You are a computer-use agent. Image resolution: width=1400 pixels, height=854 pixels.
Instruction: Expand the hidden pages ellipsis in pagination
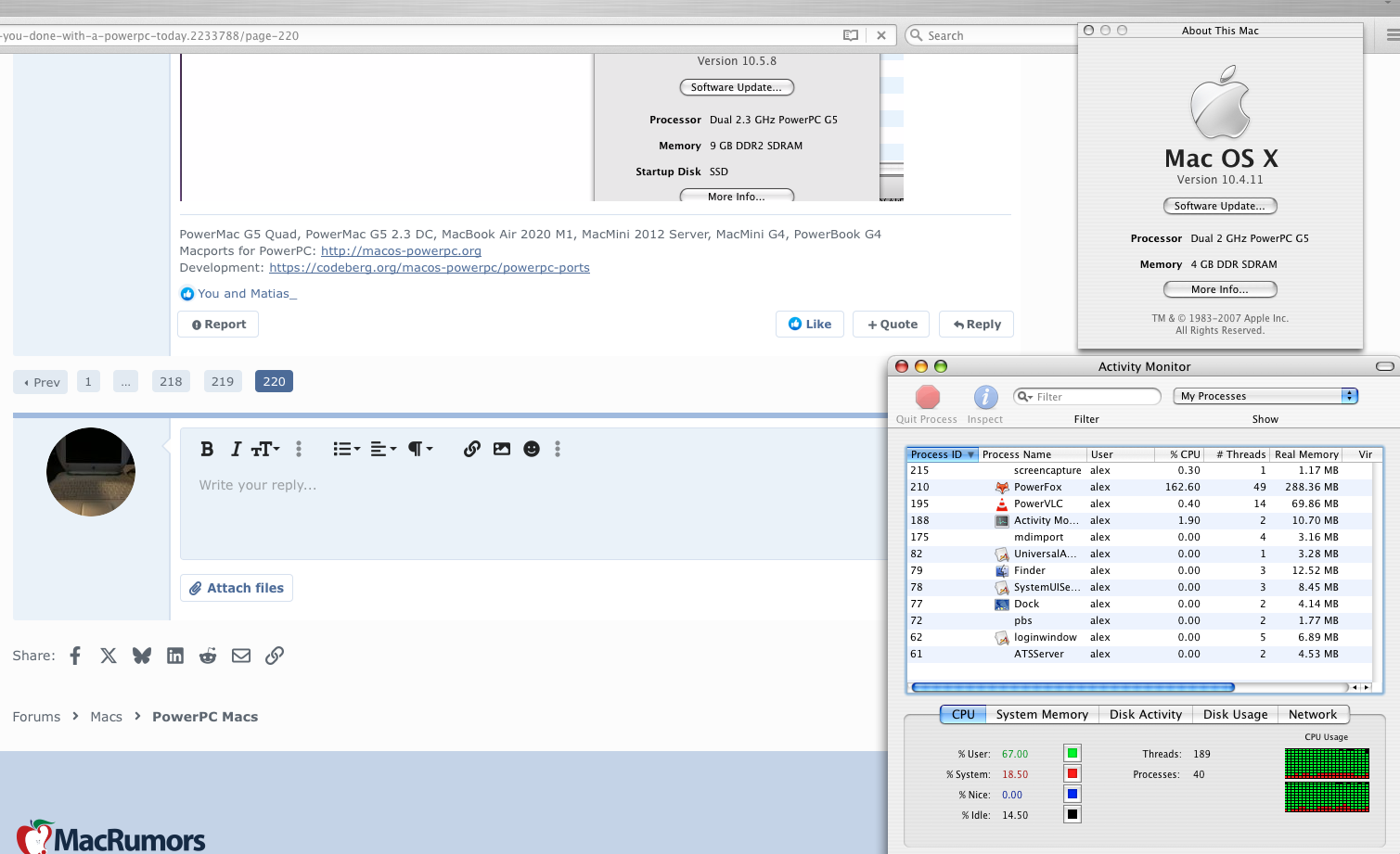125,381
